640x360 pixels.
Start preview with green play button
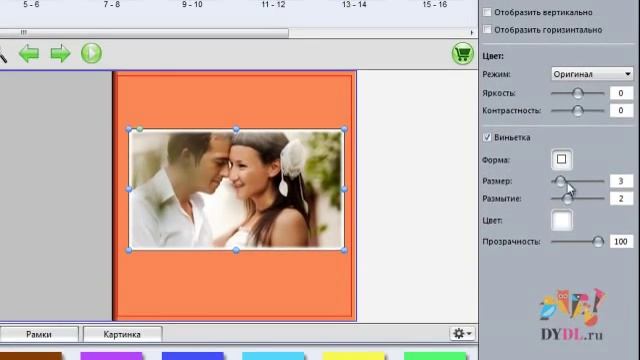91,53
